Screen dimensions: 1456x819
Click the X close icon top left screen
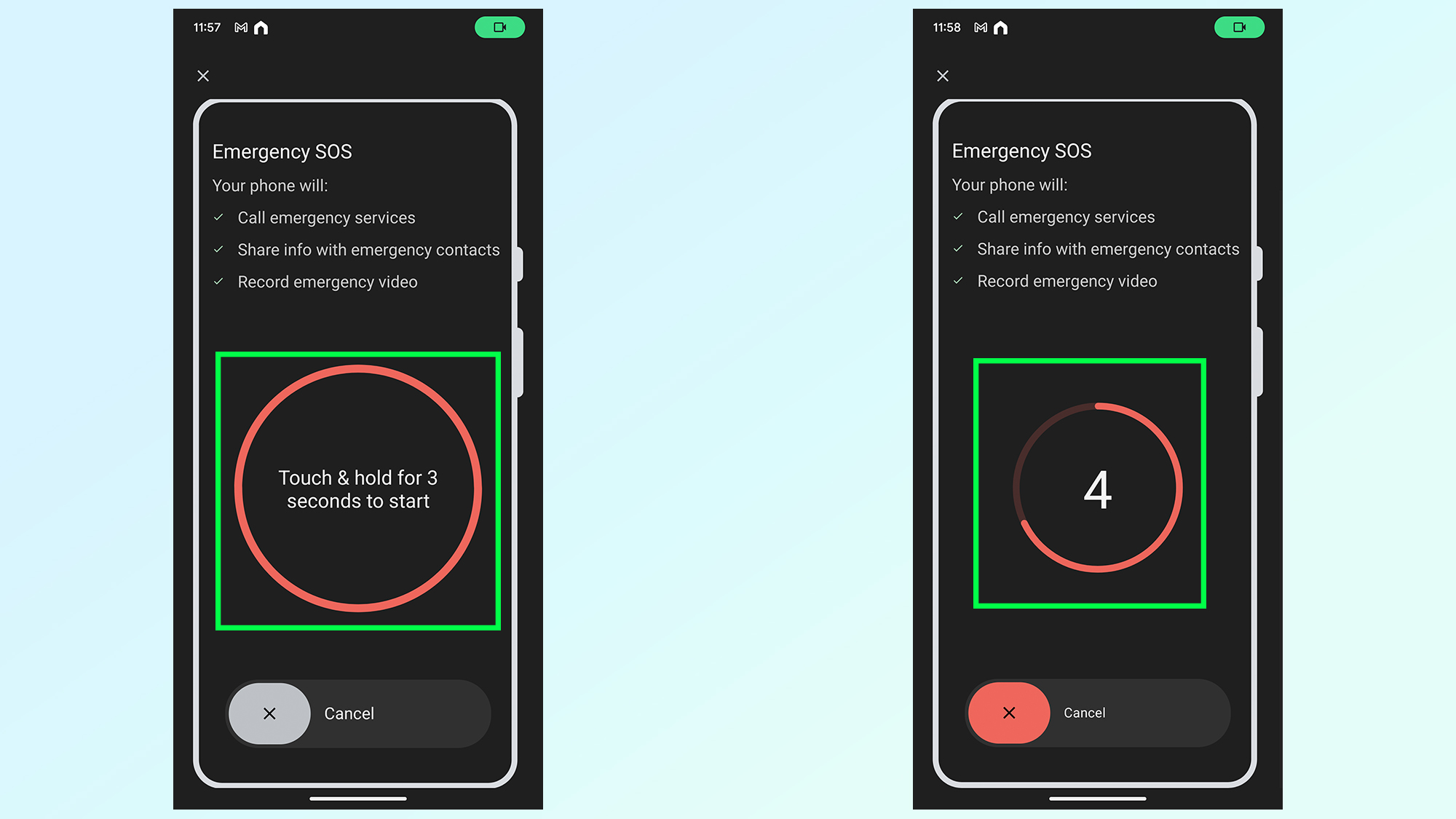[203, 76]
